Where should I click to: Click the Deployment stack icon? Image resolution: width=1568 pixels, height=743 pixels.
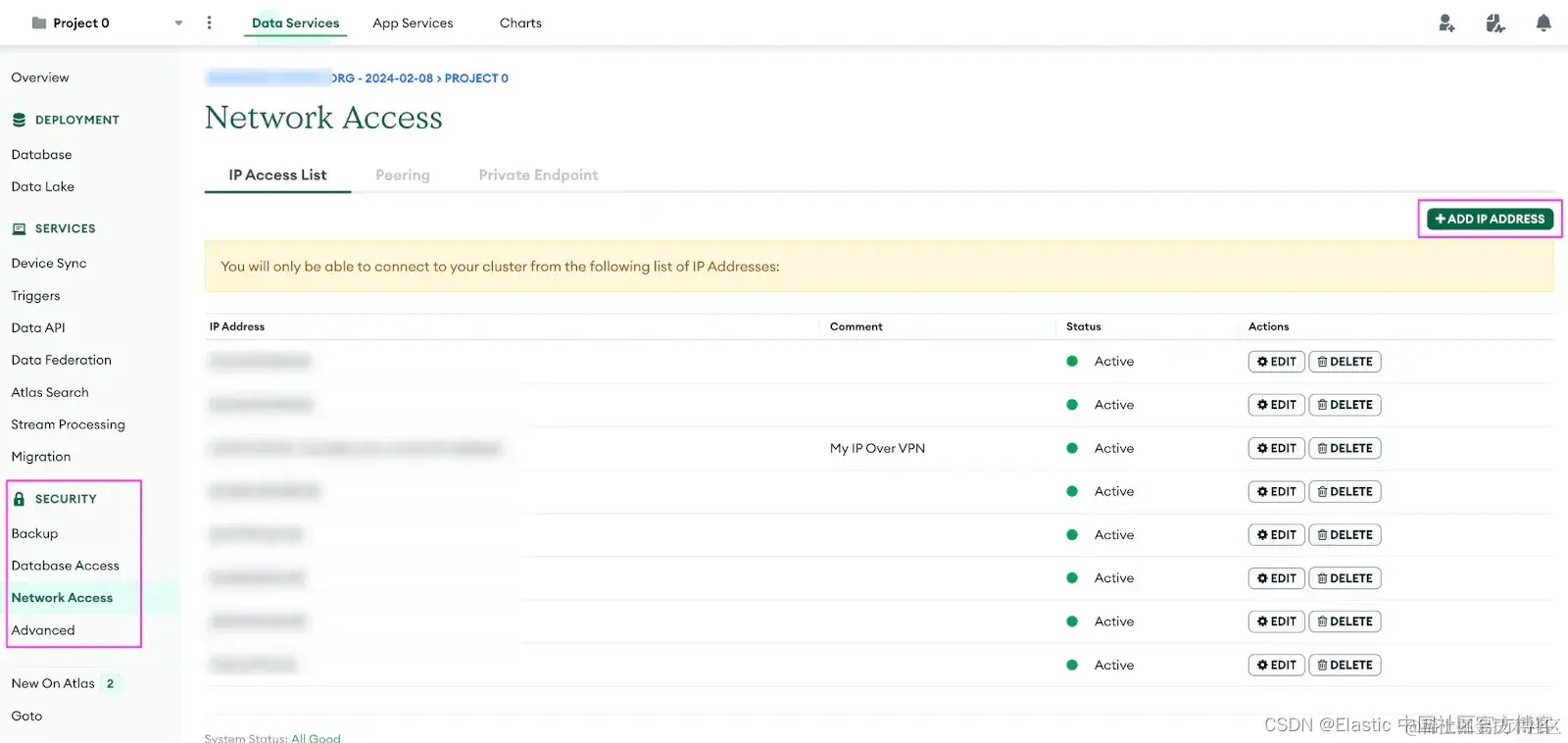tap(19, 120)
